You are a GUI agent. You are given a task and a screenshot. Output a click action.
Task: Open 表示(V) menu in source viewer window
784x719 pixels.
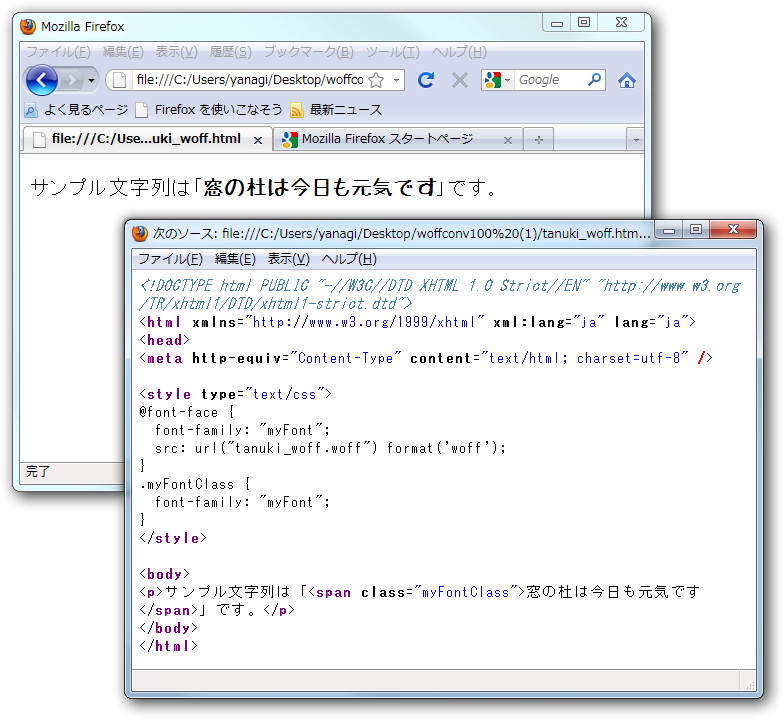pyautogui.click(x=288, y=258)
